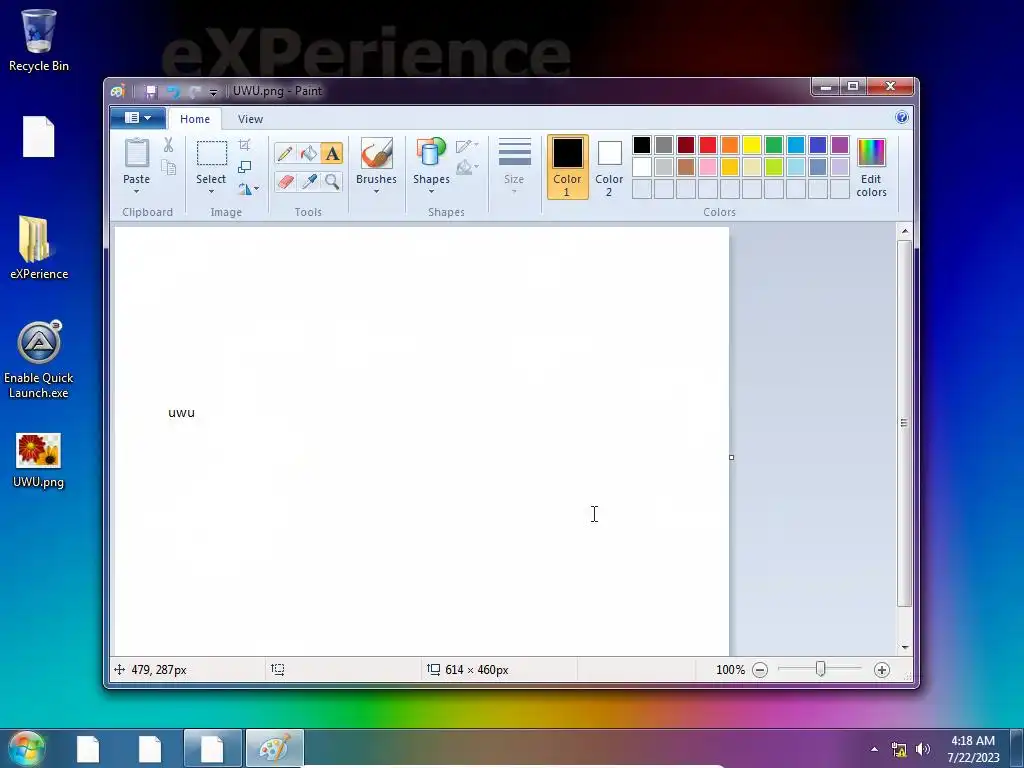This screenshot has width=1024, height=768.
Task: Click the Undo arrow in title bar
Action: coord(173,91)
